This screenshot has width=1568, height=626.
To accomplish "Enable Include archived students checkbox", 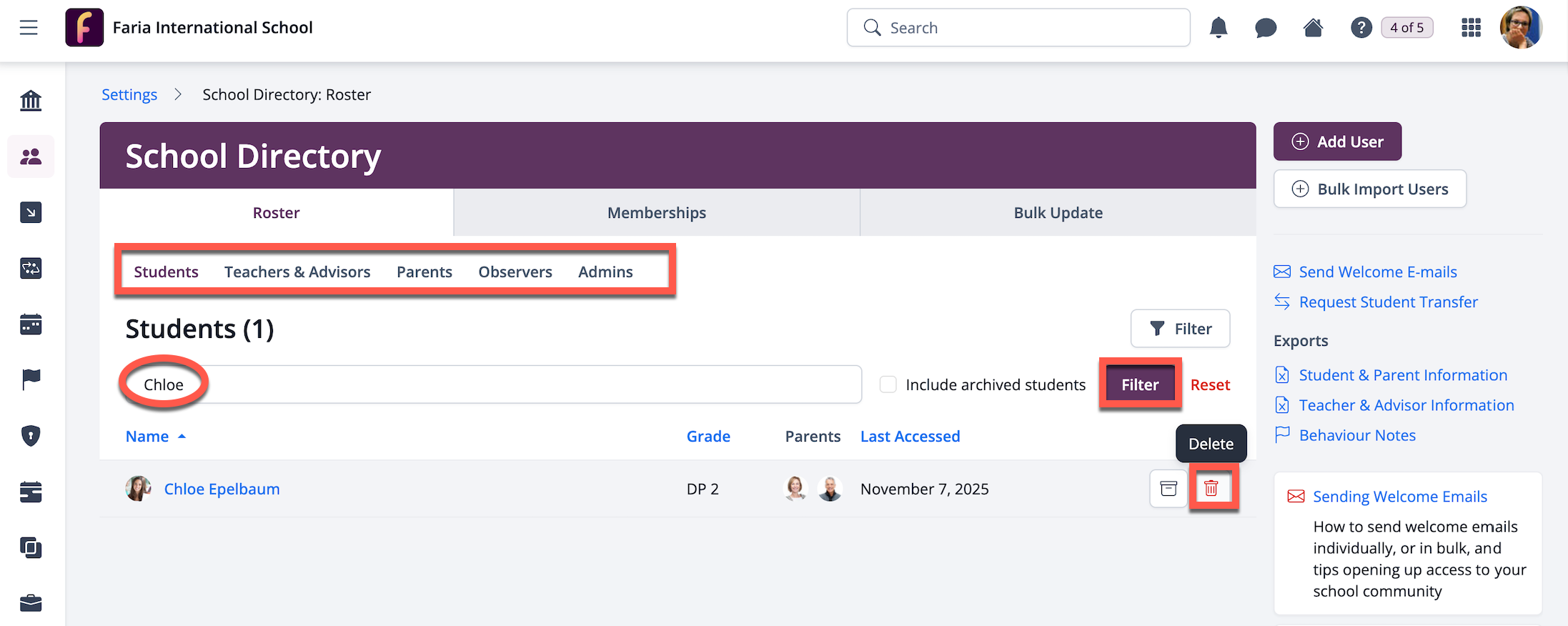I will (888, 384).
